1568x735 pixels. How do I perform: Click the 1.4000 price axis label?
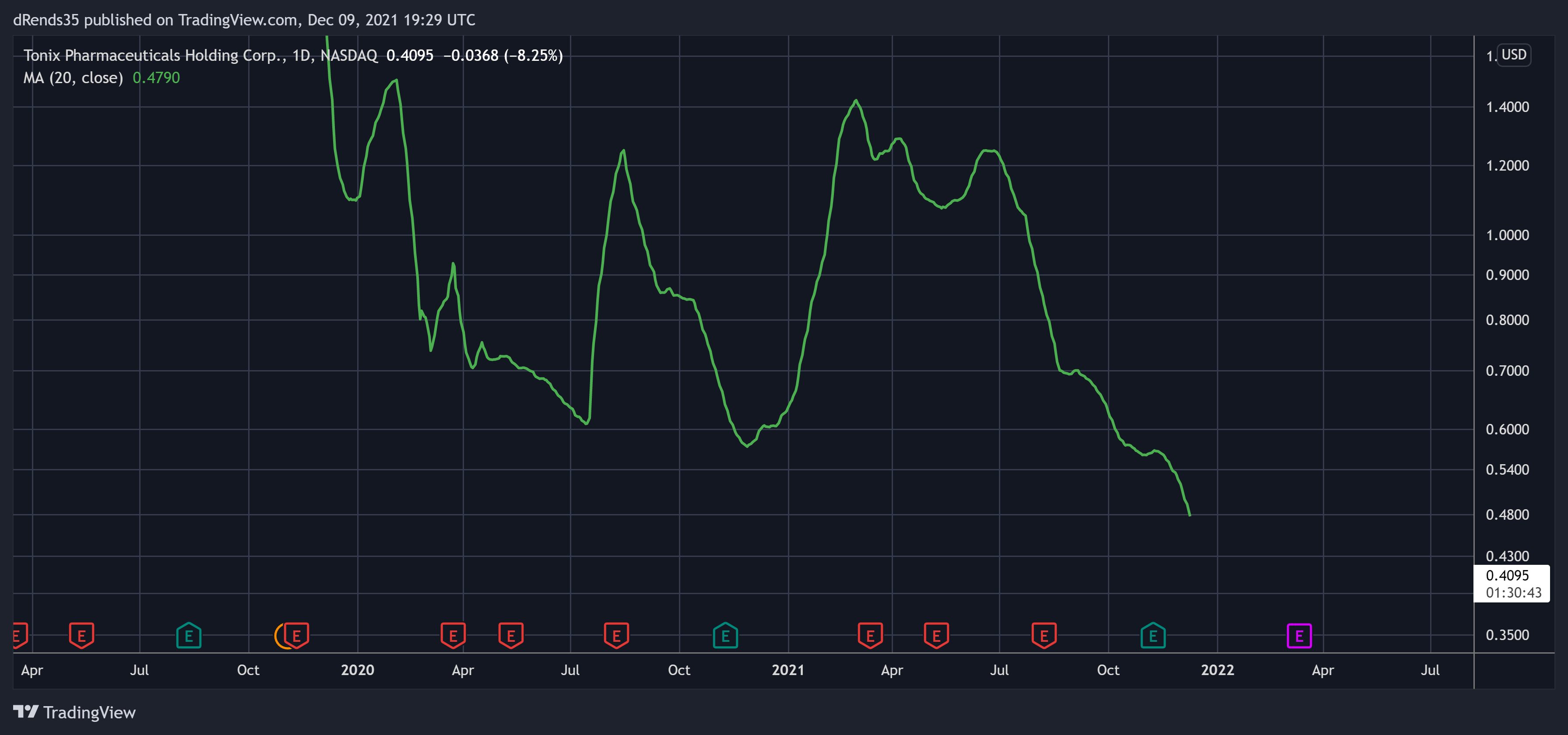[x=1507, y=107]
